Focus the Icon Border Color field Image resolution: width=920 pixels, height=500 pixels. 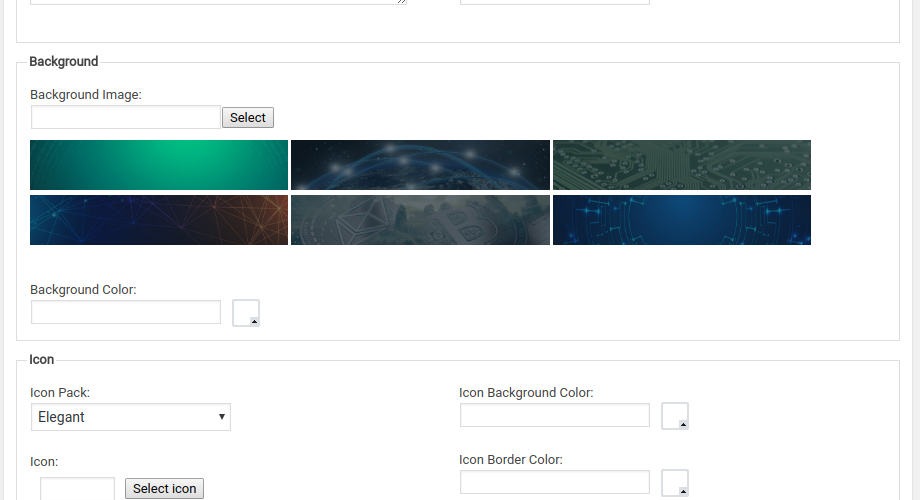tap(555, 482)
